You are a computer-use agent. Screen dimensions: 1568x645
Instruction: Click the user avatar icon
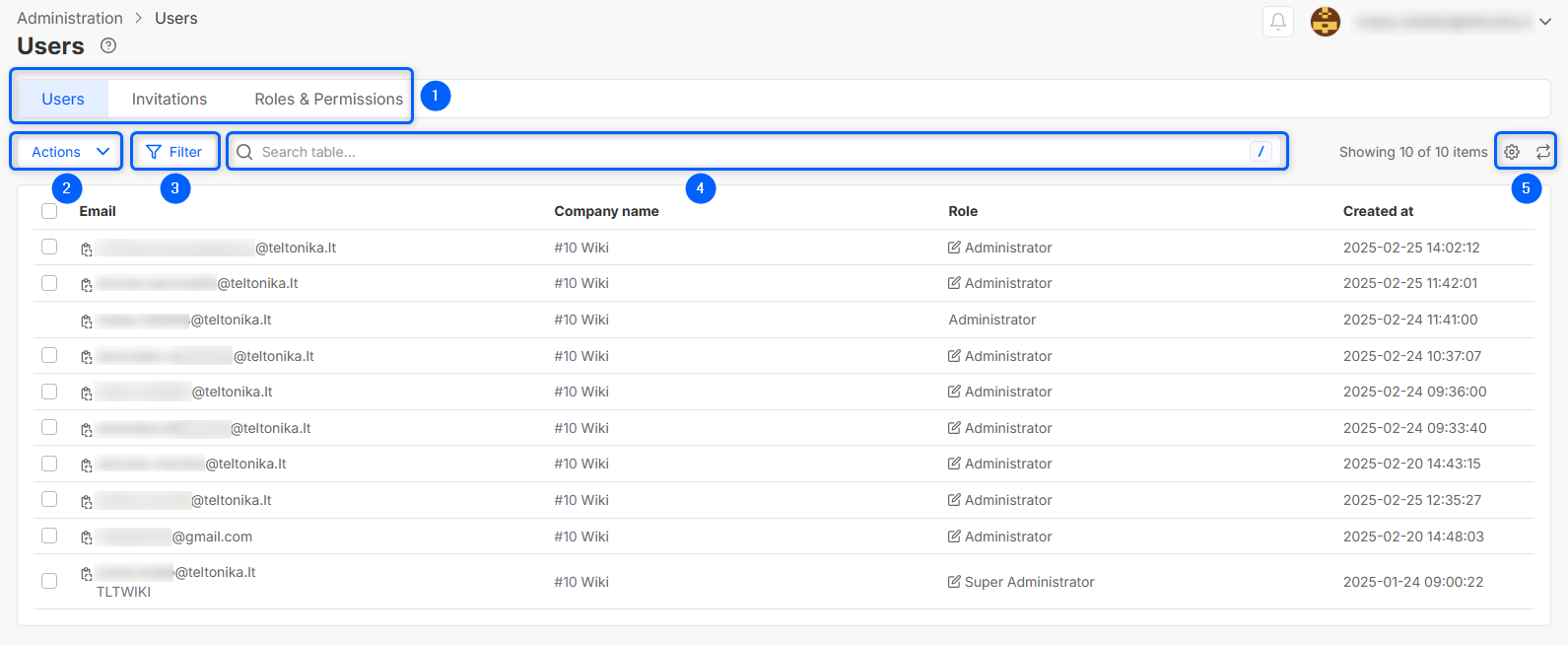coord(1325,22)
